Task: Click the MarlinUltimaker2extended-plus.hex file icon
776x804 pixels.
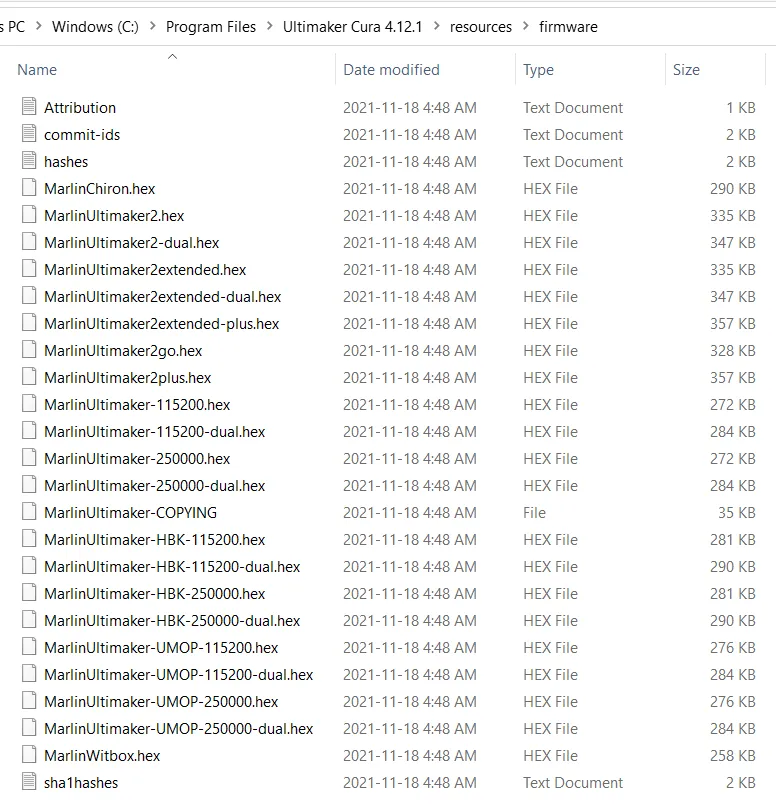Action: pos(29,323)
